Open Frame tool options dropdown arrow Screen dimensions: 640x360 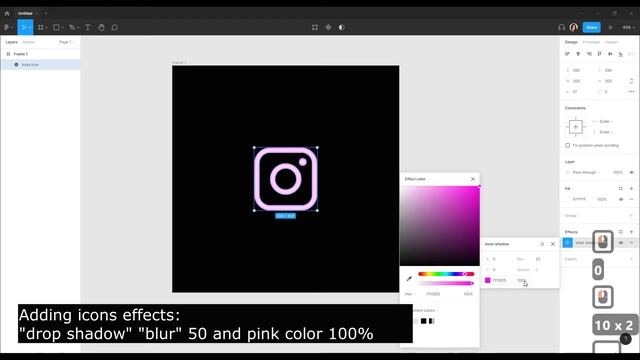click(x=47, y=28)
